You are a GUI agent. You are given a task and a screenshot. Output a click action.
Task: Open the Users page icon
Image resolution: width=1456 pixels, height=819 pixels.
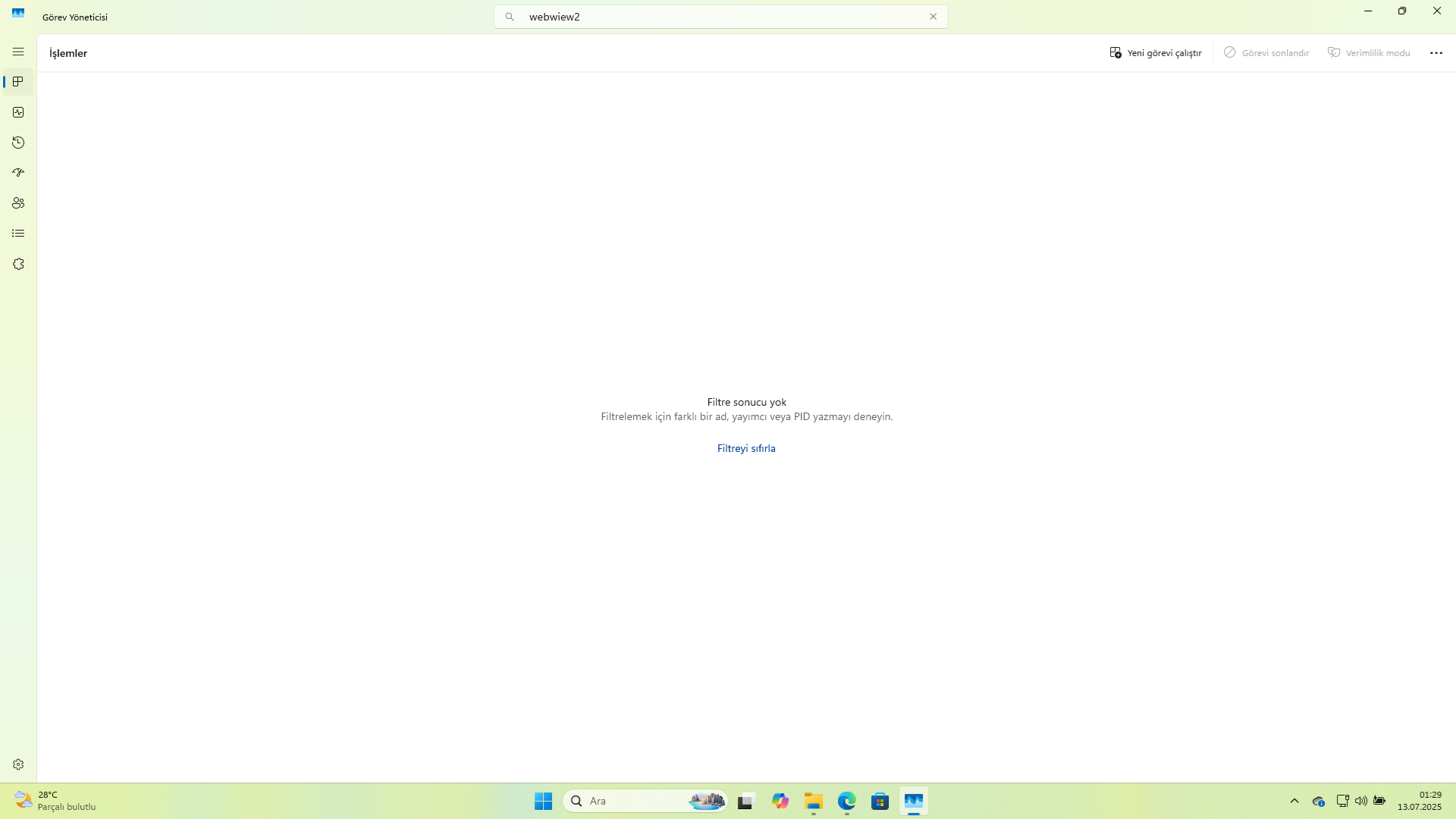click(x=18, y=203)
